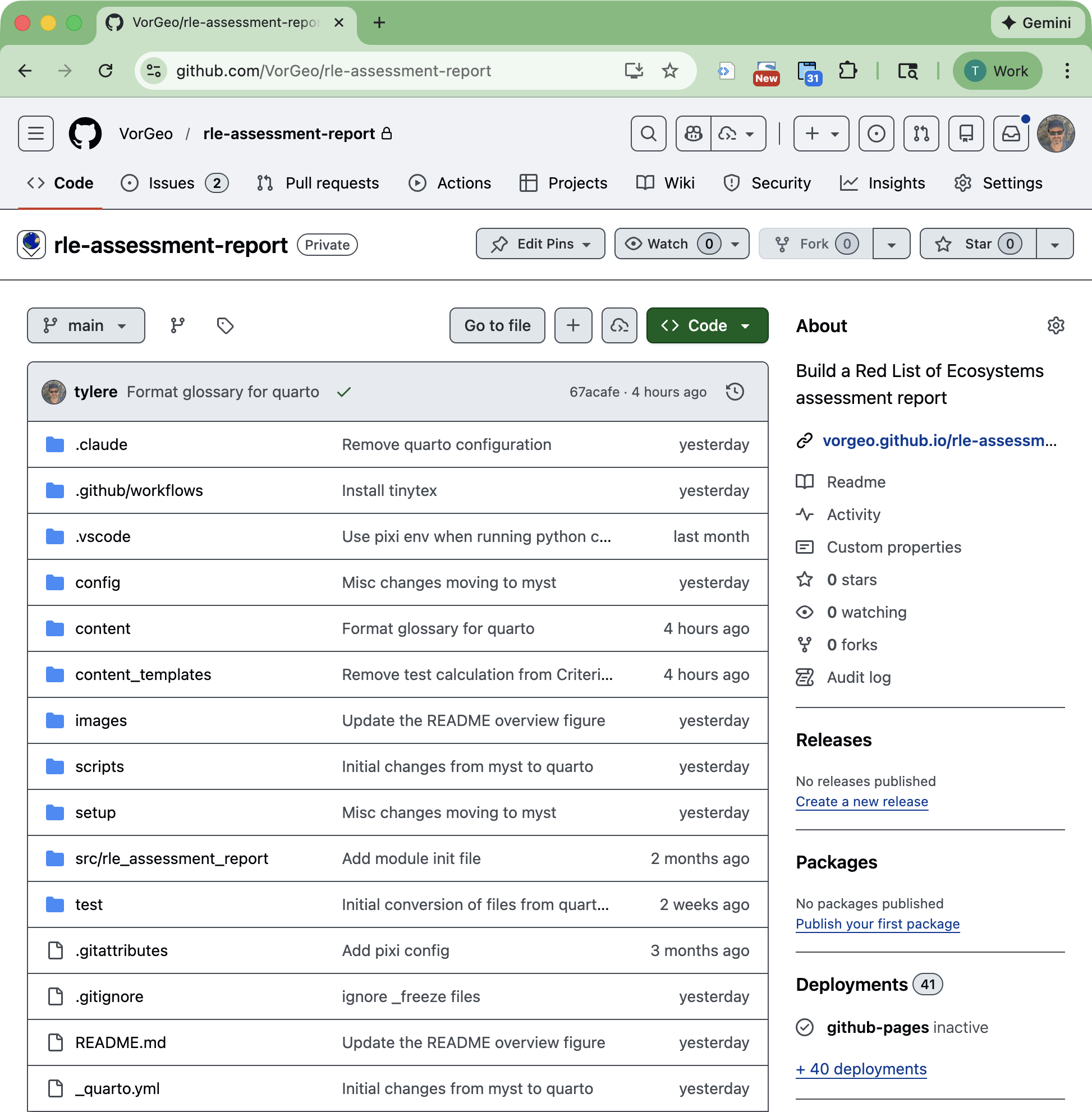The height and width of the screenshot is (1112, 1092).
Task: Expand the green Code dropdown button
Action: click(x=706, y=325)
